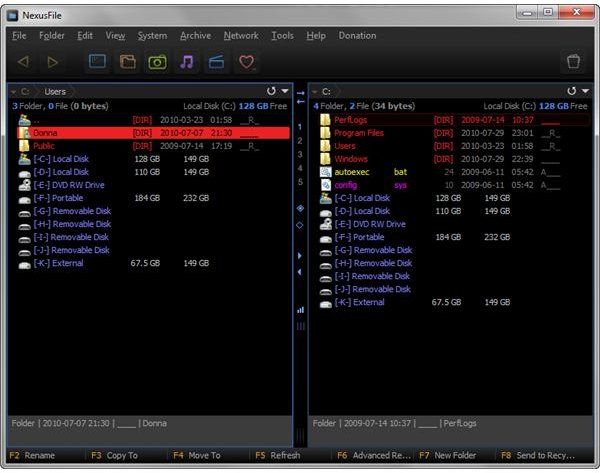This screenshot has height=473, width=600.
Task: Click the F3 Copy To button
Action: pyautogui.click(x=114, y=455)
